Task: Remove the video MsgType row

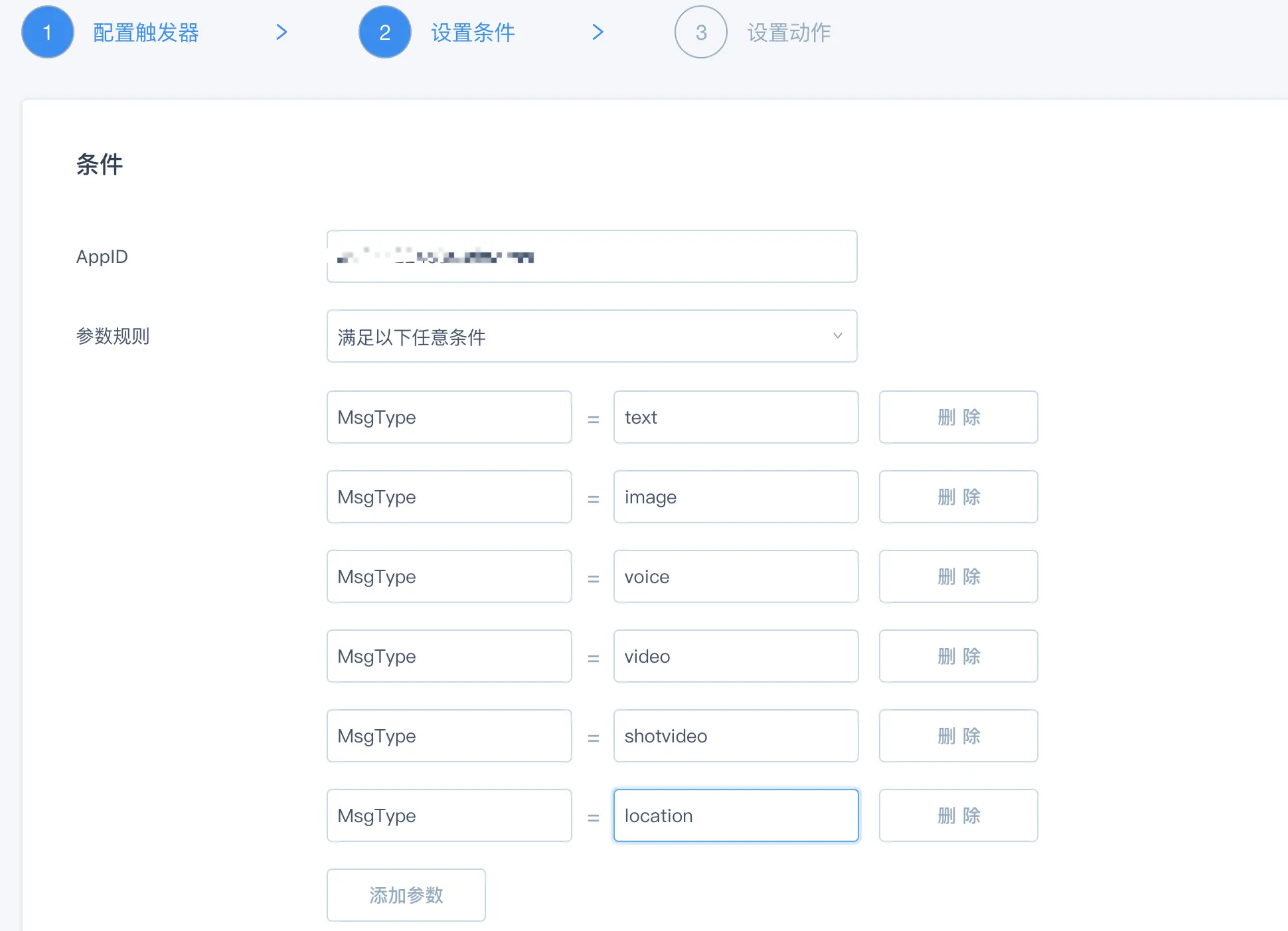Action: [957, 656]
